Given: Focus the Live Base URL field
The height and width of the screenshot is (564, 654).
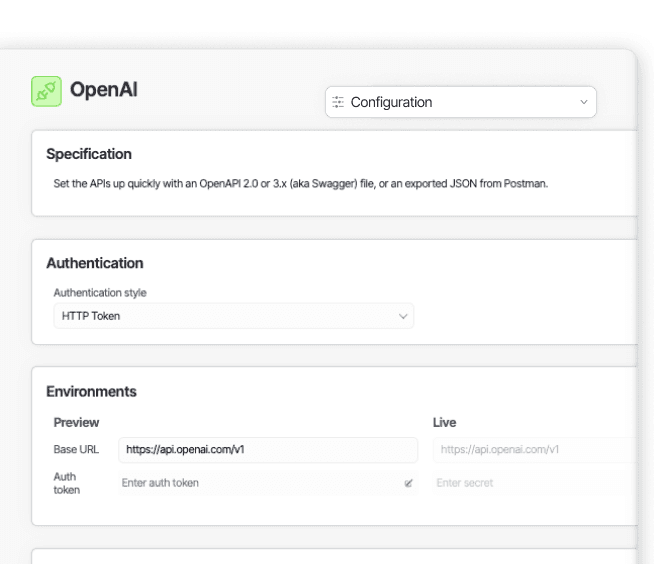Looking at the screenshot, I should (535, 450).
